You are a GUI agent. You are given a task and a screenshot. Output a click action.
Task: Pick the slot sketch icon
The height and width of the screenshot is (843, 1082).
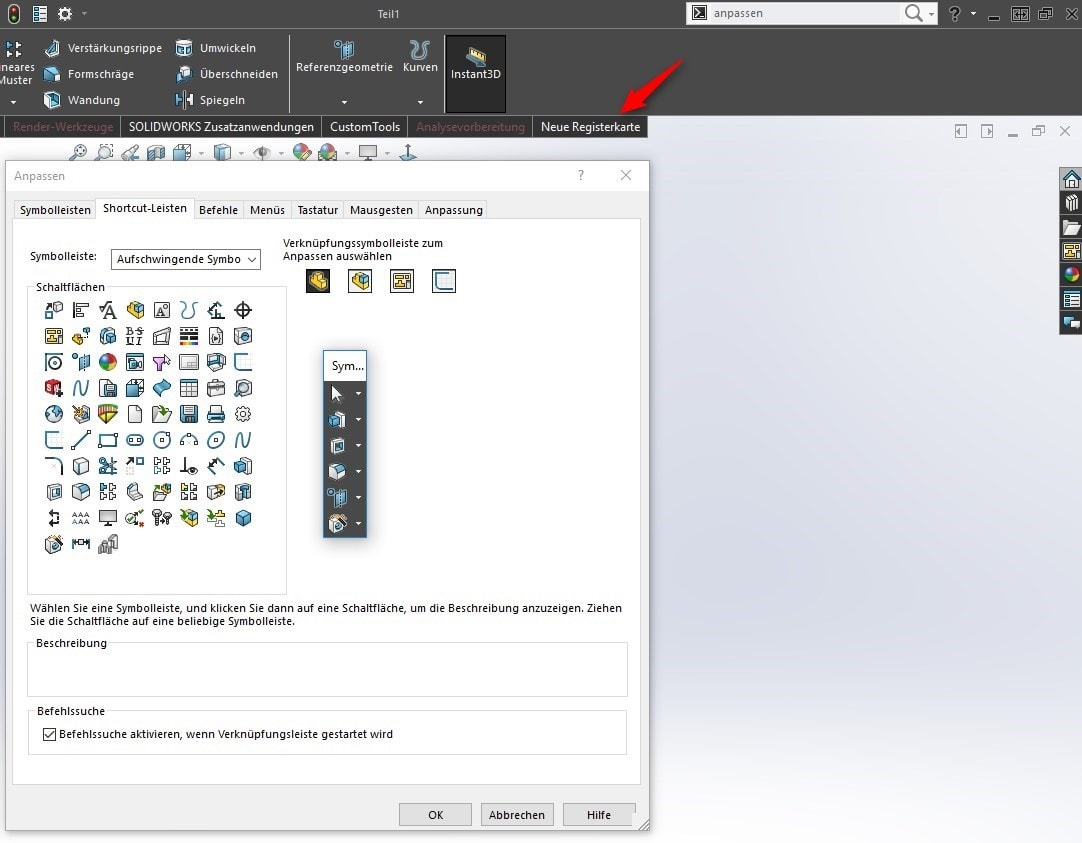[135, 440]
